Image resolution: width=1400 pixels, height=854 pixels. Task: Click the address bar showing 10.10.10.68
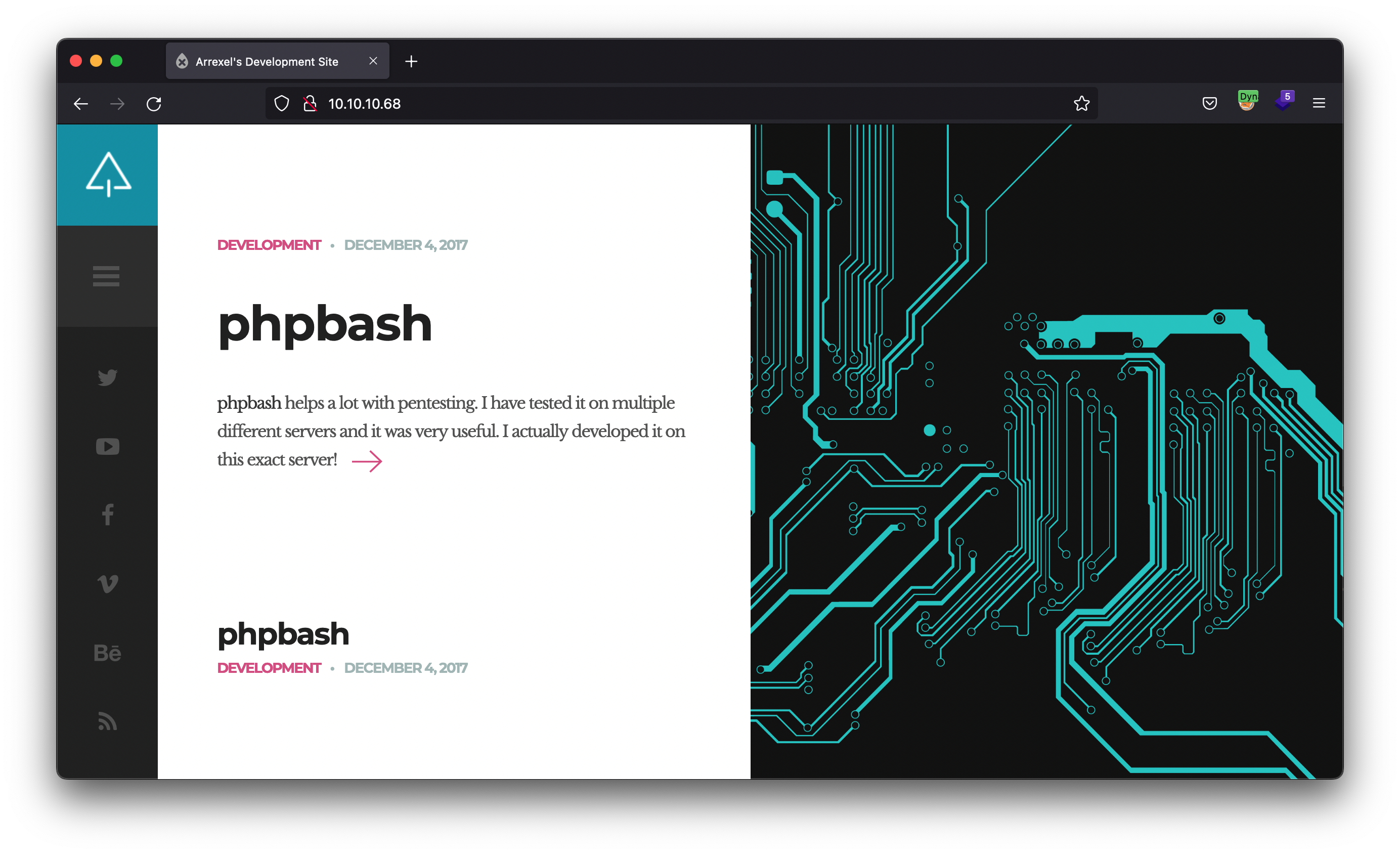(x=568, y=103)
